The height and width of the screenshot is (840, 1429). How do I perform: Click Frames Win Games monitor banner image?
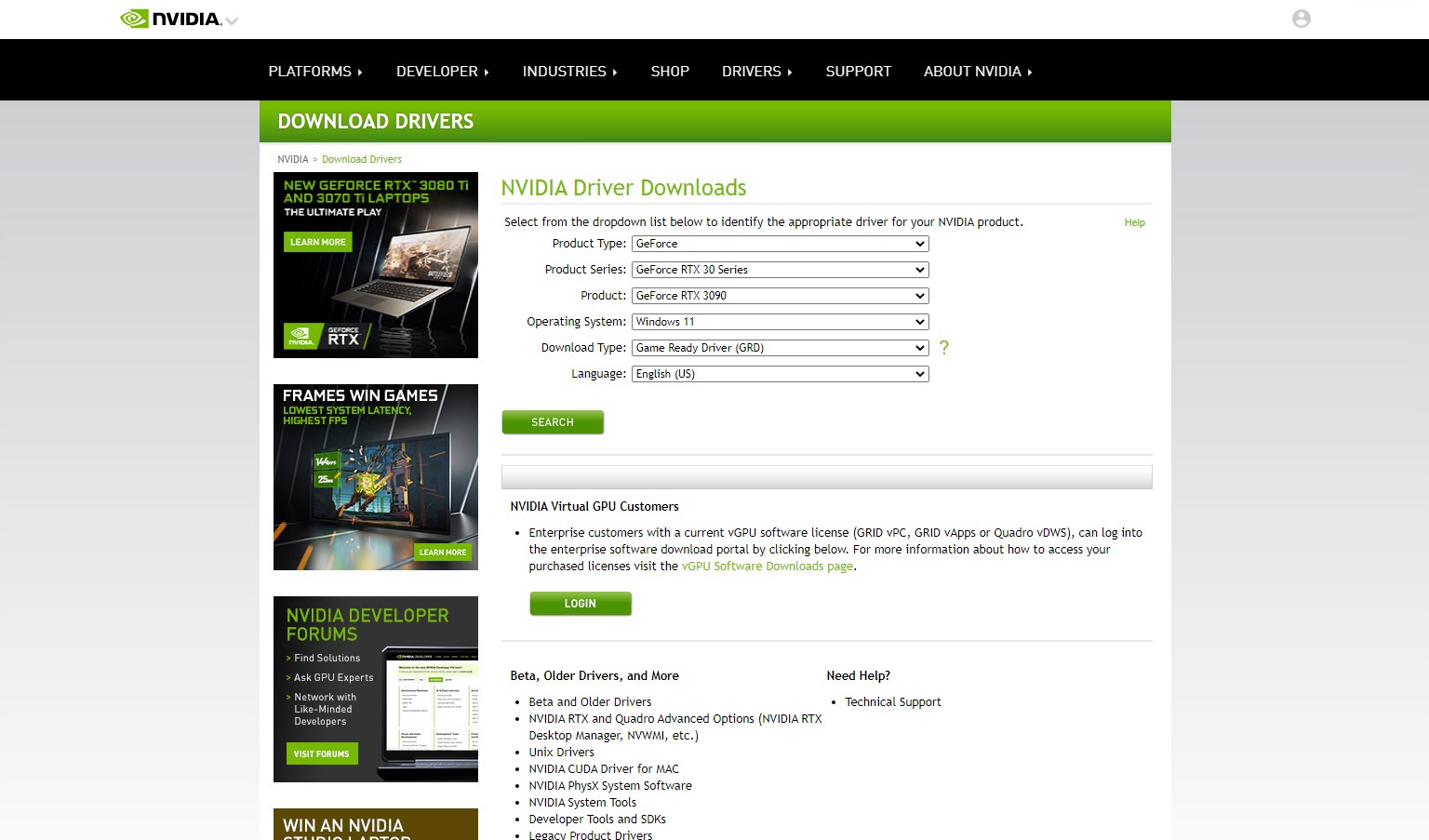[376, 477]
